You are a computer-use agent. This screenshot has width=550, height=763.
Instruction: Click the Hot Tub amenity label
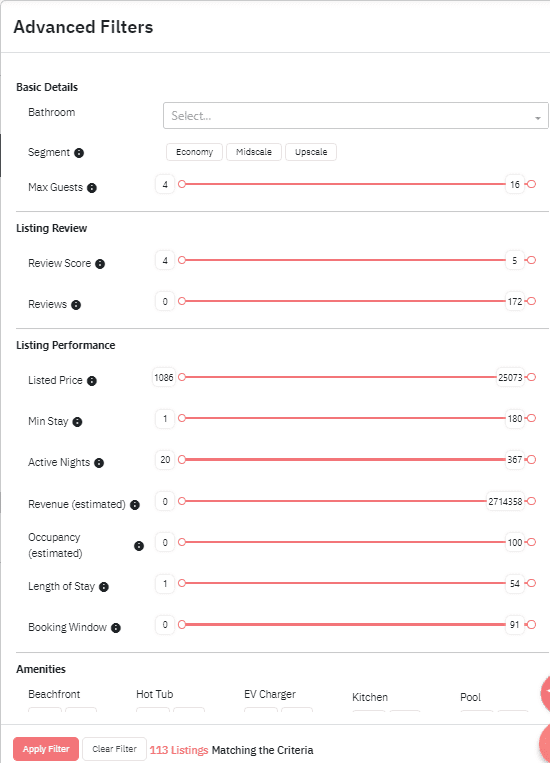click(x=154, y=694)
